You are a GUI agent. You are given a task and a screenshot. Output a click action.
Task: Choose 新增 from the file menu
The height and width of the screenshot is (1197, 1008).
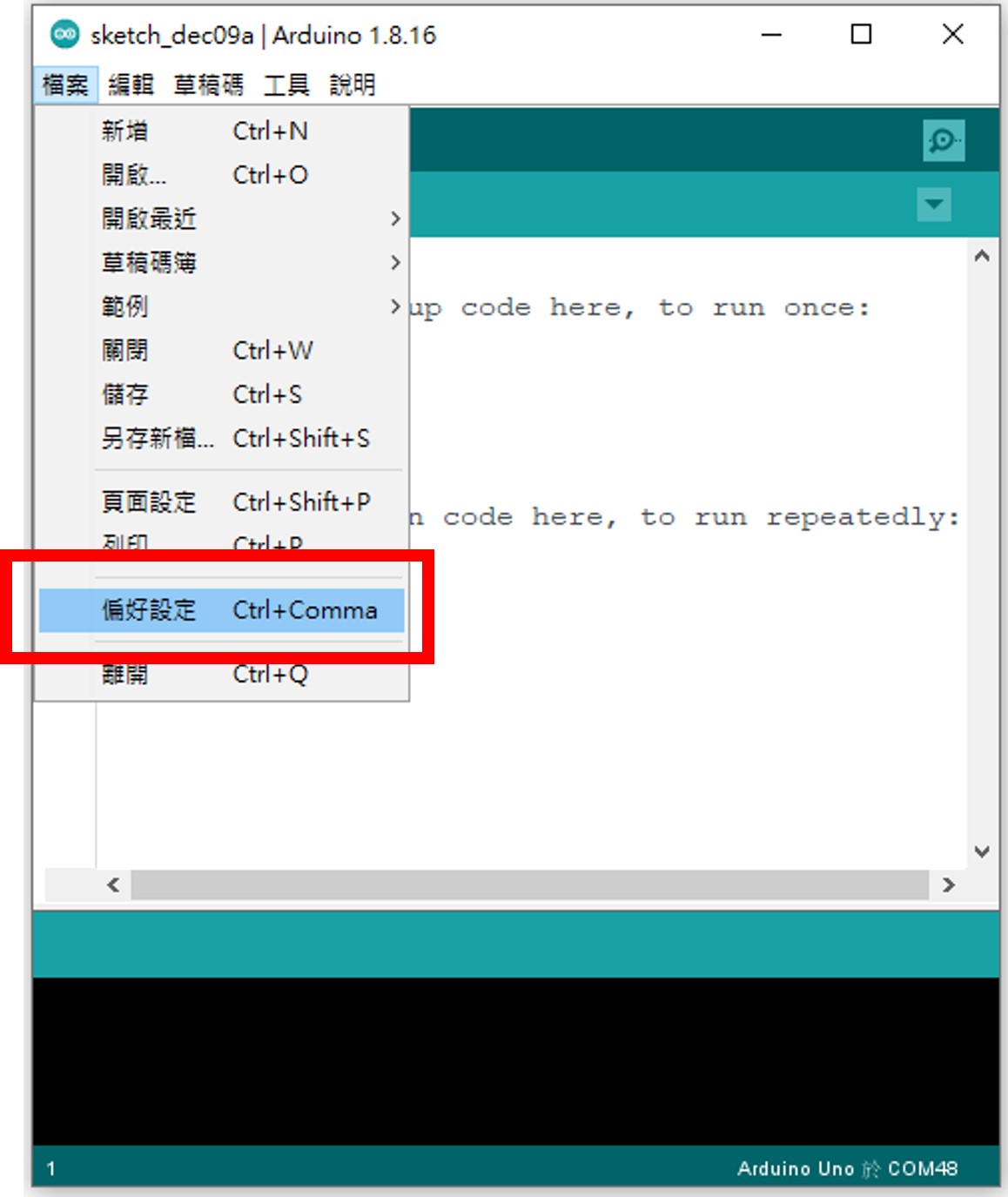[x=222, y=131]
